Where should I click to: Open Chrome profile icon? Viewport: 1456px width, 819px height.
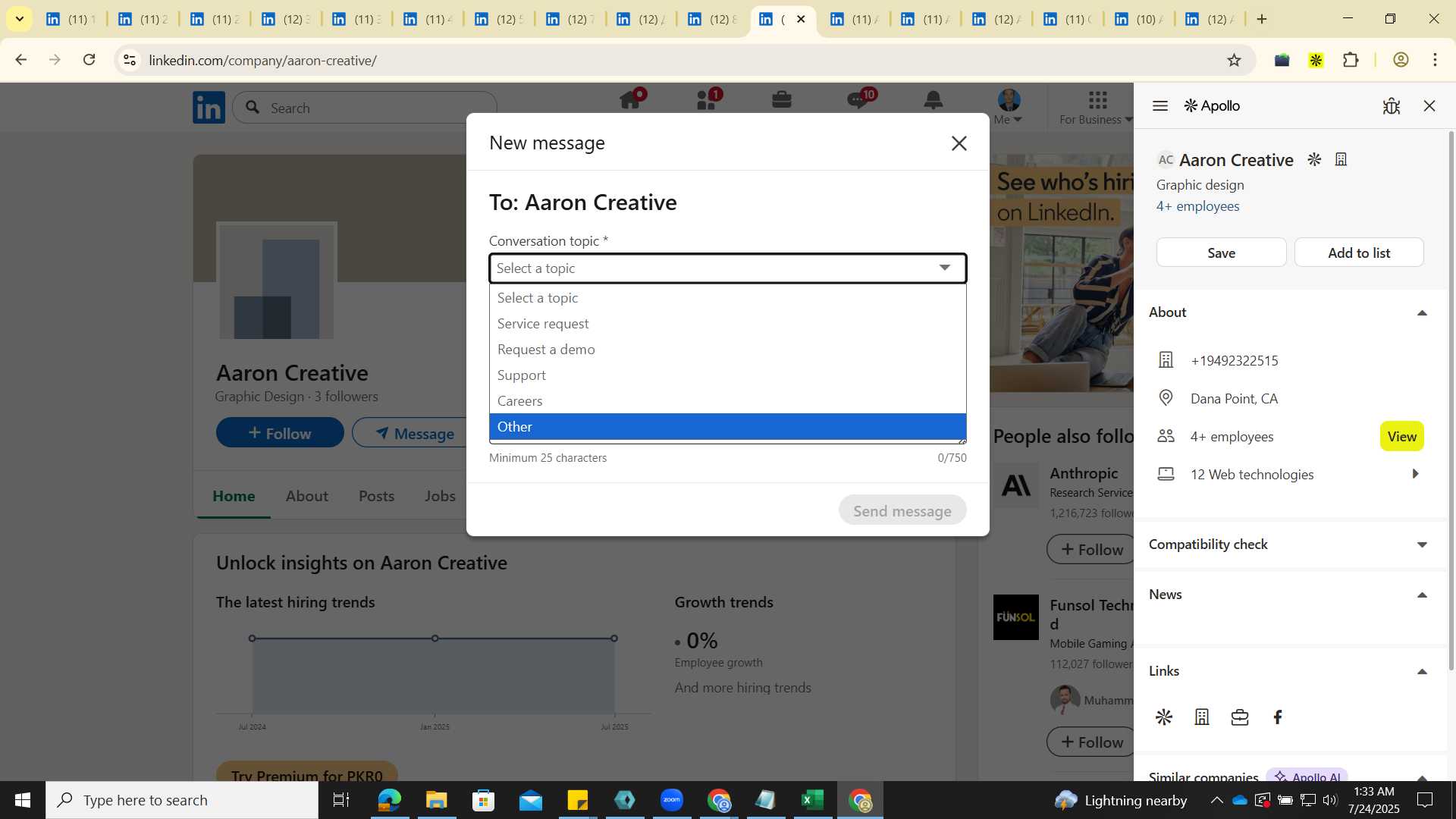tap(1401, 60)
